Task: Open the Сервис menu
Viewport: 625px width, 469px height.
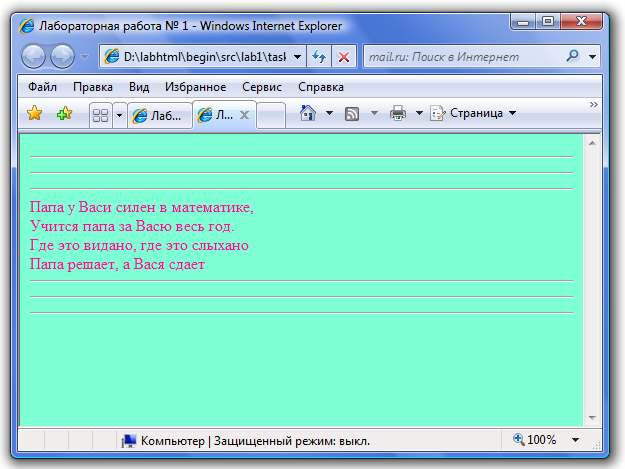Action: click(262, 87)
